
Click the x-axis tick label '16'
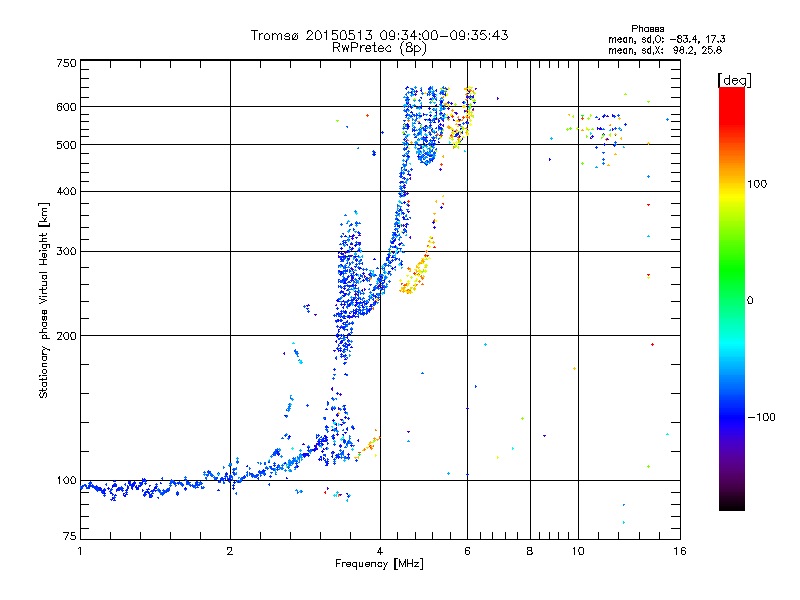(x=680, y=551)
